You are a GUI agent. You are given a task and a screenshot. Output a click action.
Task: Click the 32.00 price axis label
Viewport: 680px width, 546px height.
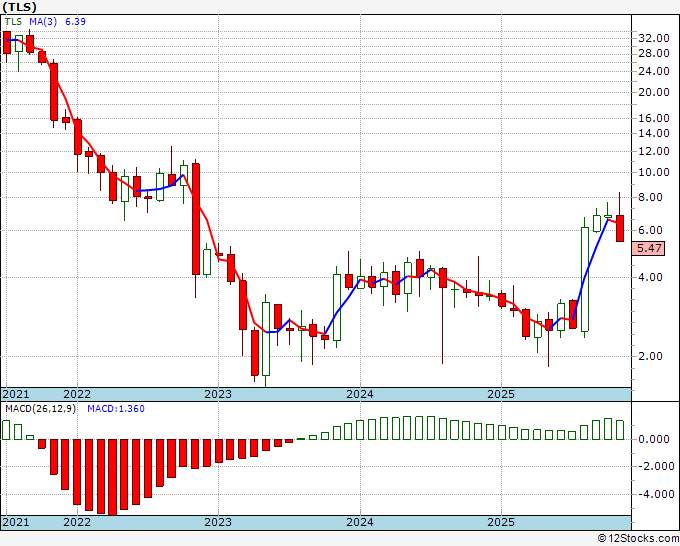(x=654, y=38)
